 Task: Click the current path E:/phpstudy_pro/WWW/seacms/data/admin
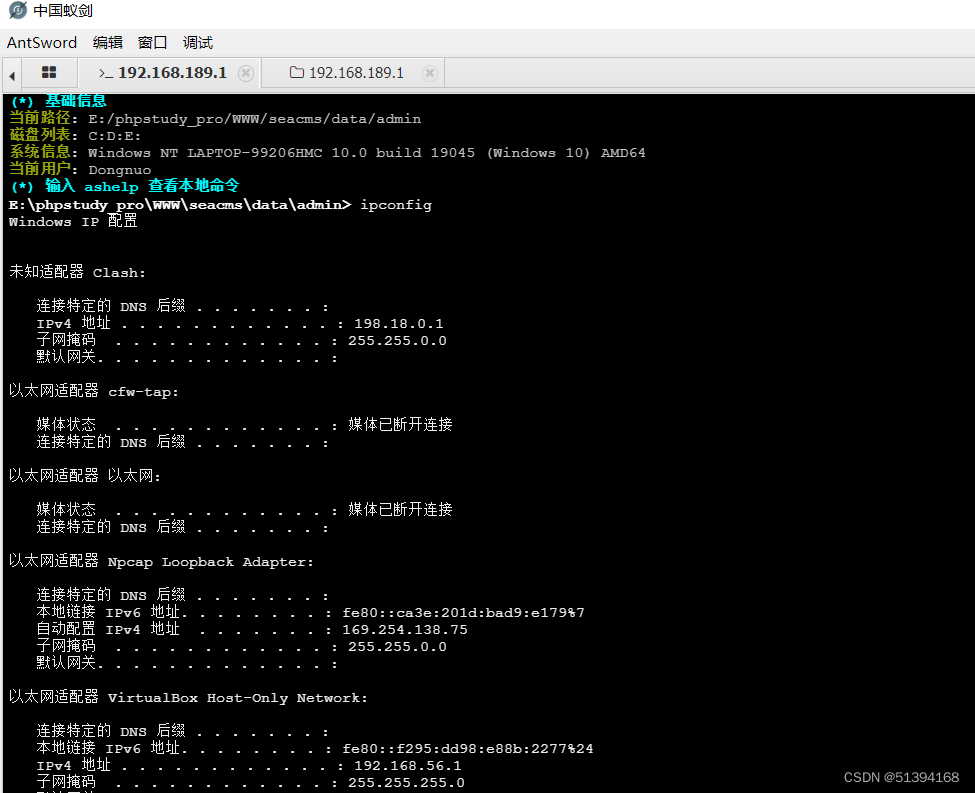pos(254,119)
